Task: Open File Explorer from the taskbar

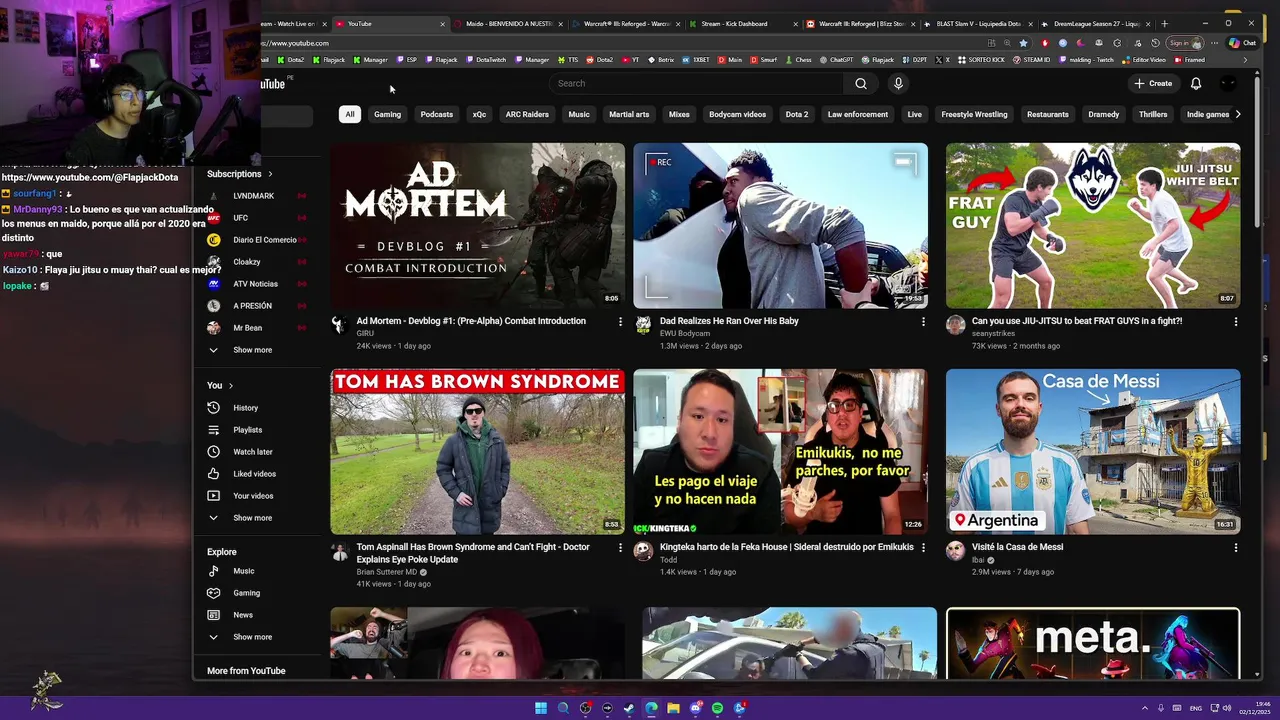Action: point(673,708)
